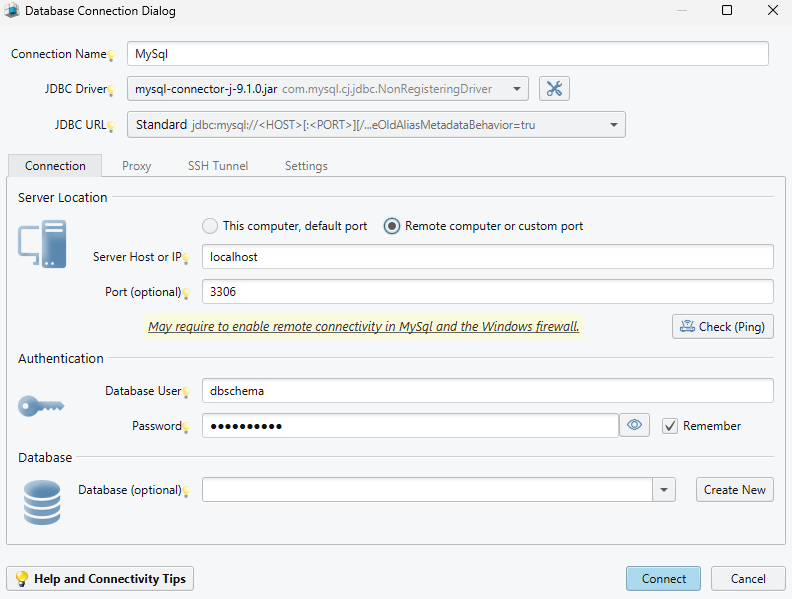Viewport: 792px width, 599px height.
Task: Switch to the Proxy tab
Action: (136, 166)
